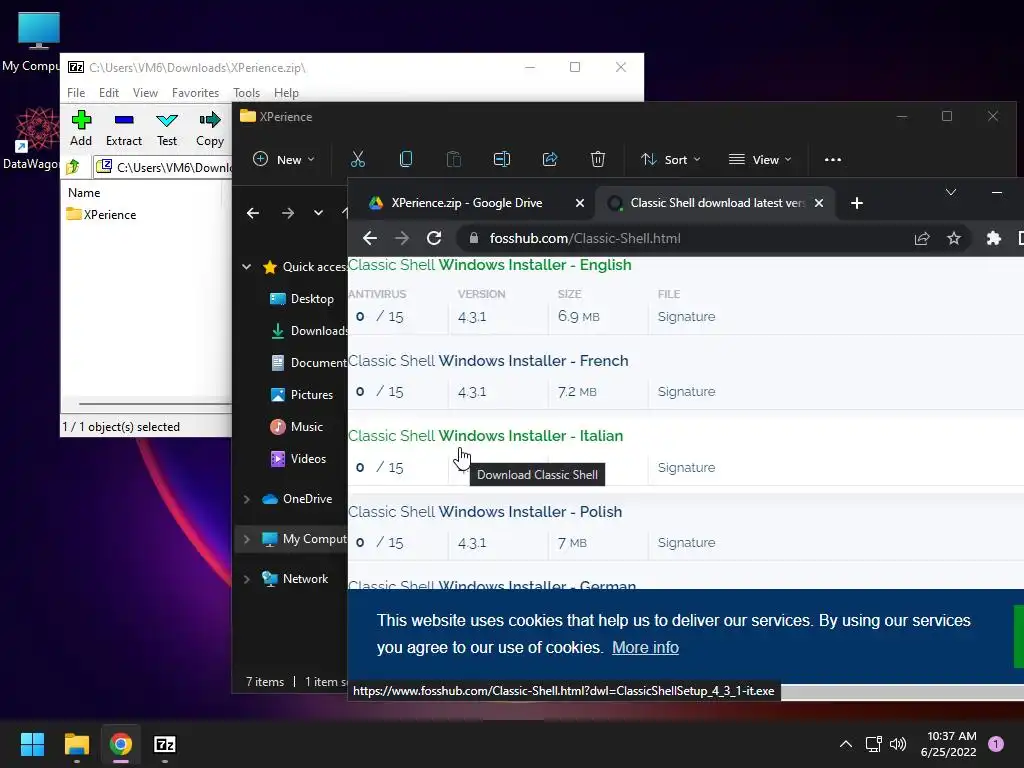Screen dimensions: 1024x768
Task: Click the Paste icon in Explorer toolbar
Action: [453, 159]
